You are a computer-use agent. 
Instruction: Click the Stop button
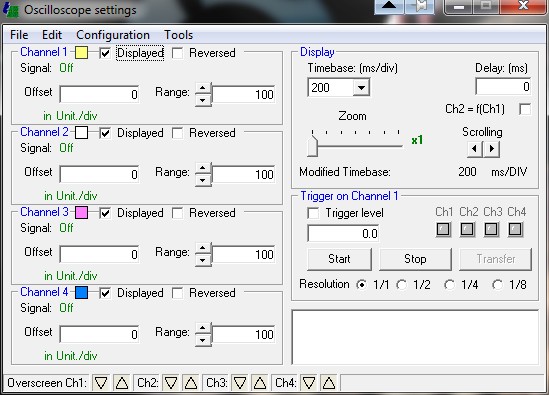click(x=415, y=259)
